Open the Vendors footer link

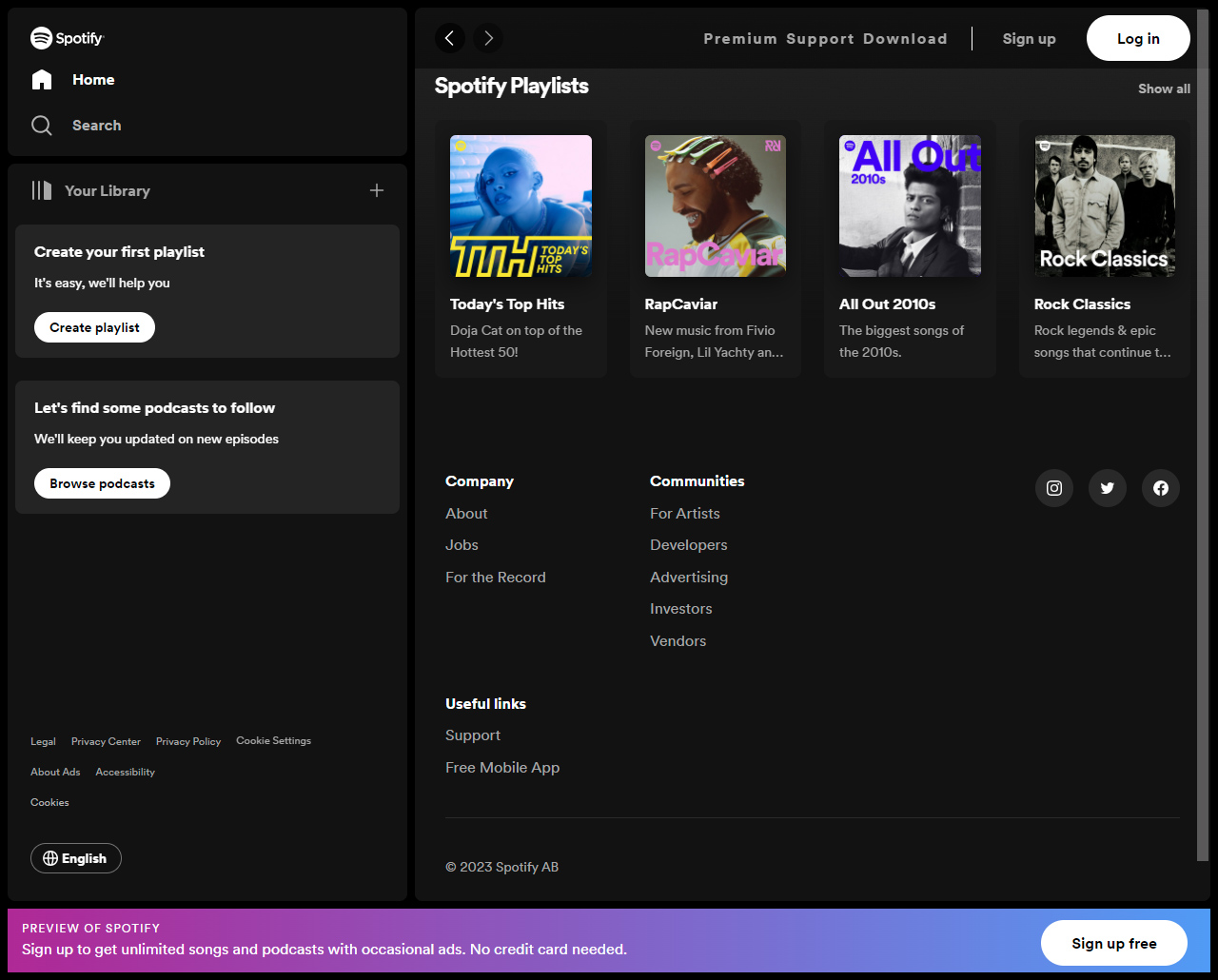coord(678,641)
